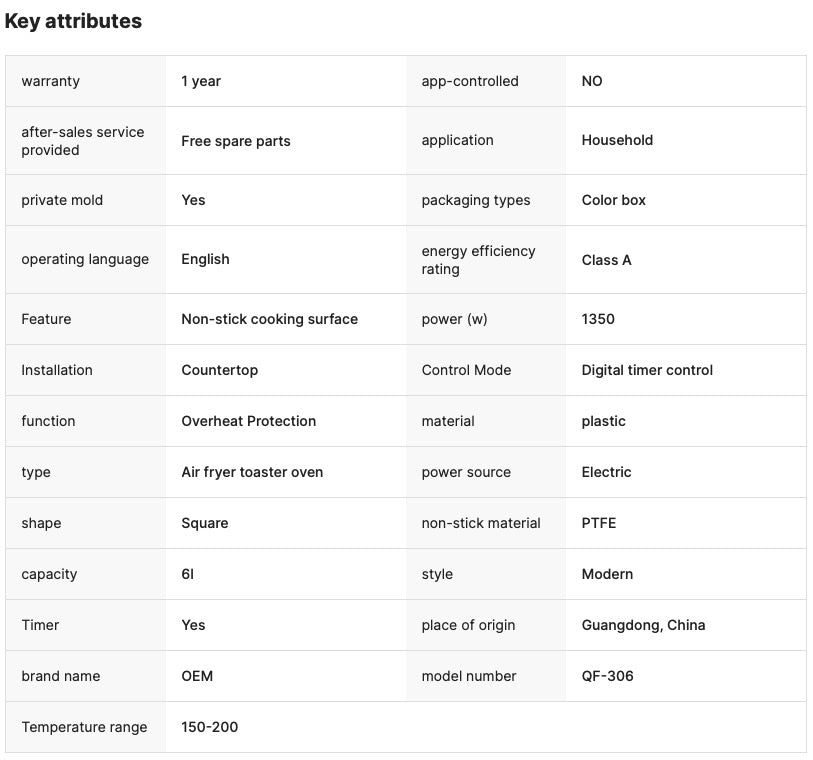The width and height of the screenshot is (813, 760).
Task: Click the "Guangdong, China" origin value
Action: tap(643, 625)
